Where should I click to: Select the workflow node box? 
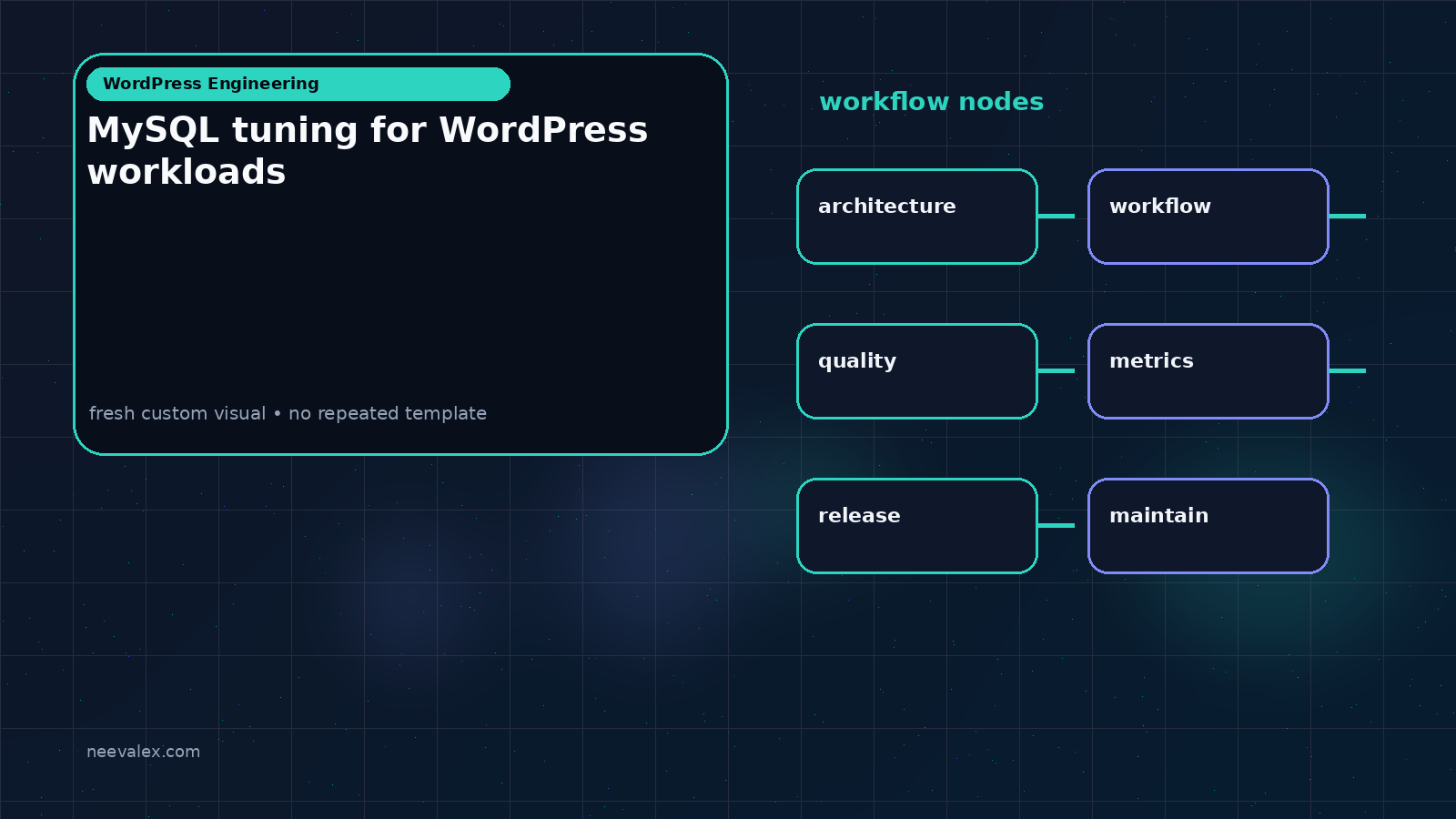[x=1208, y=217]
